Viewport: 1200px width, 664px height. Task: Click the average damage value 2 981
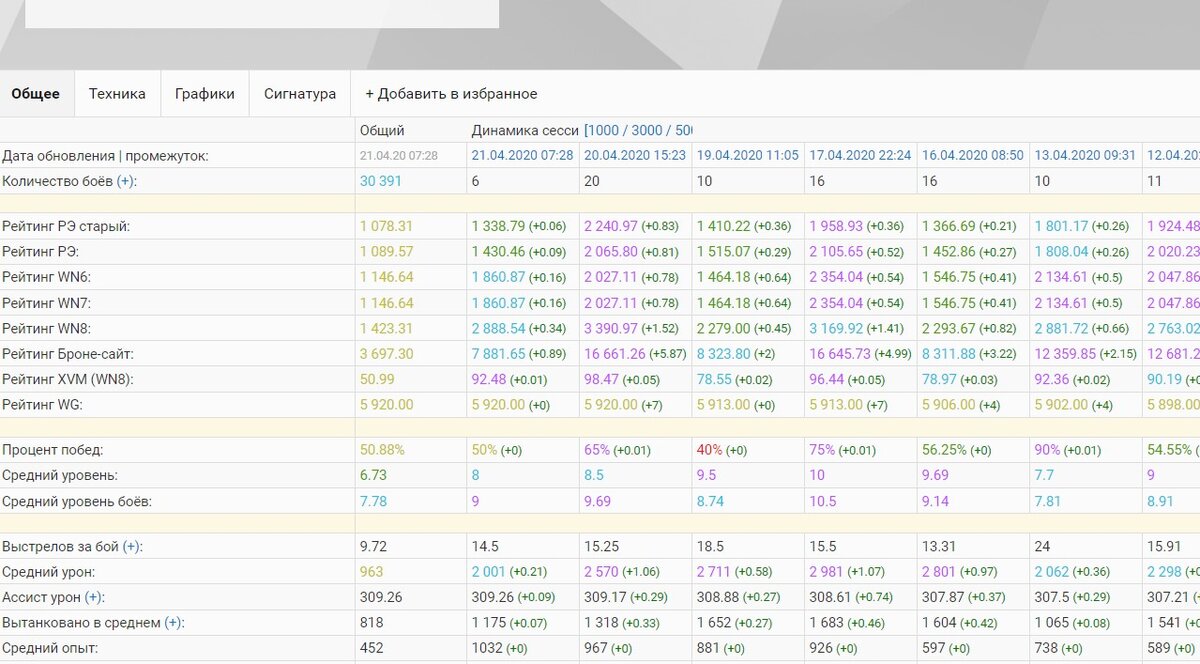pos(827,572)
